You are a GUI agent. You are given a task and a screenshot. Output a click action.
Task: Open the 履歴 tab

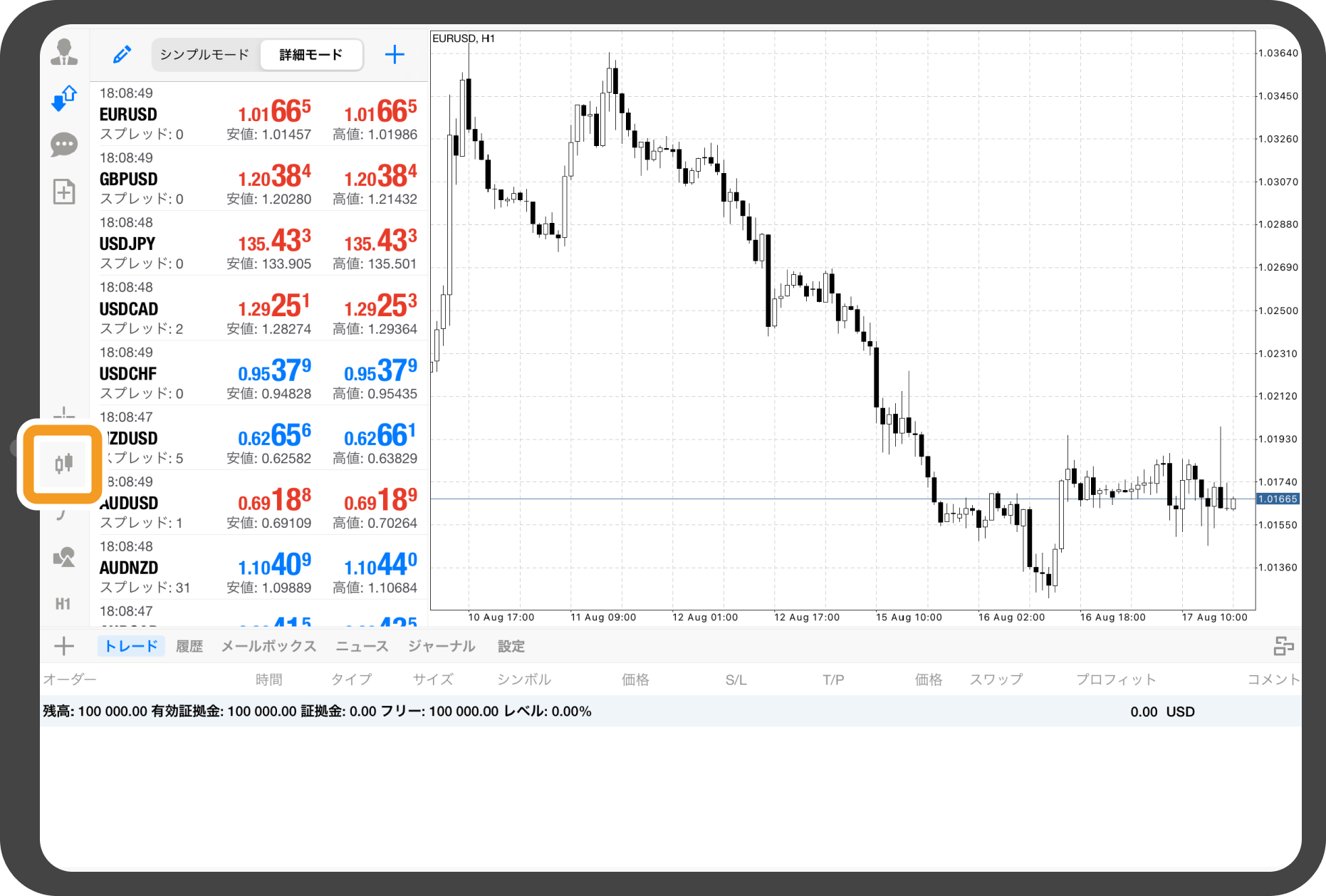click(x=189, y=646)
